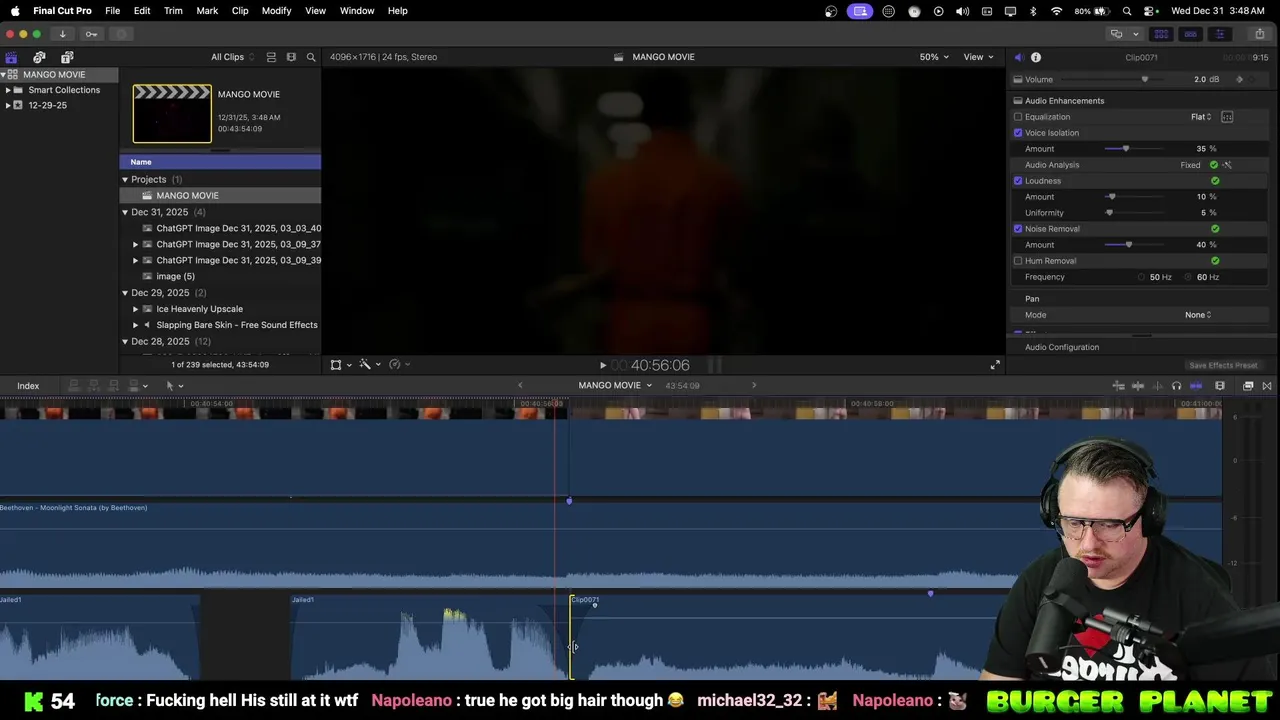Select the 50 Hz frequency radio
Image resolution: width=1280 pixels, height=720 pixels.
click(1141, 277)
